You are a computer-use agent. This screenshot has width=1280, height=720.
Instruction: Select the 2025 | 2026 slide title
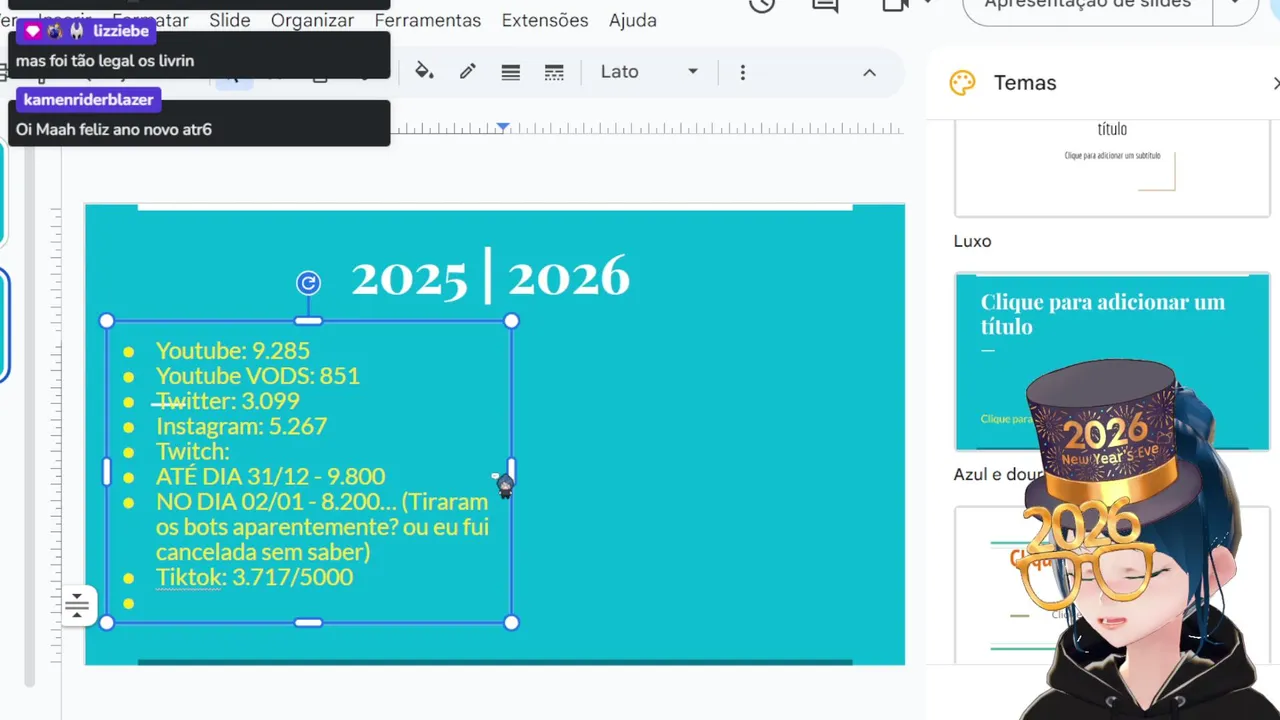point(490,277)
